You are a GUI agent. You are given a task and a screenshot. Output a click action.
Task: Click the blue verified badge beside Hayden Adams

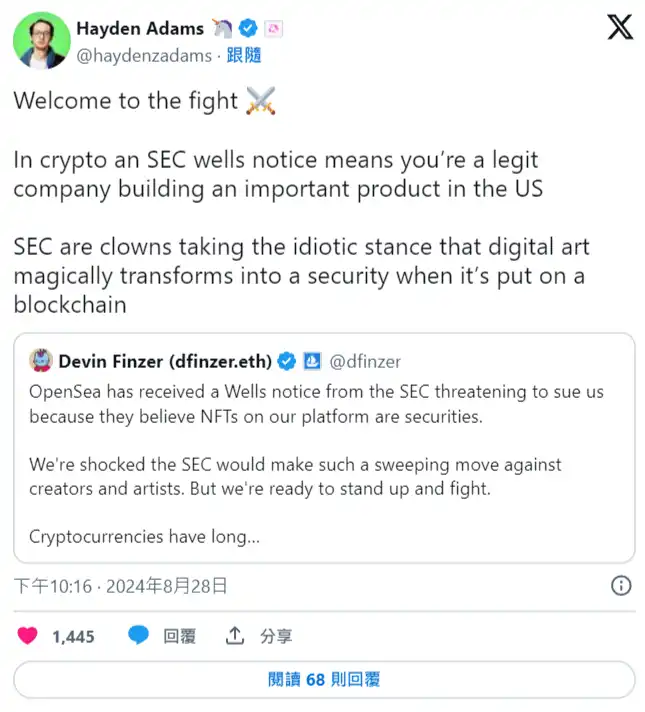(250, 28)
